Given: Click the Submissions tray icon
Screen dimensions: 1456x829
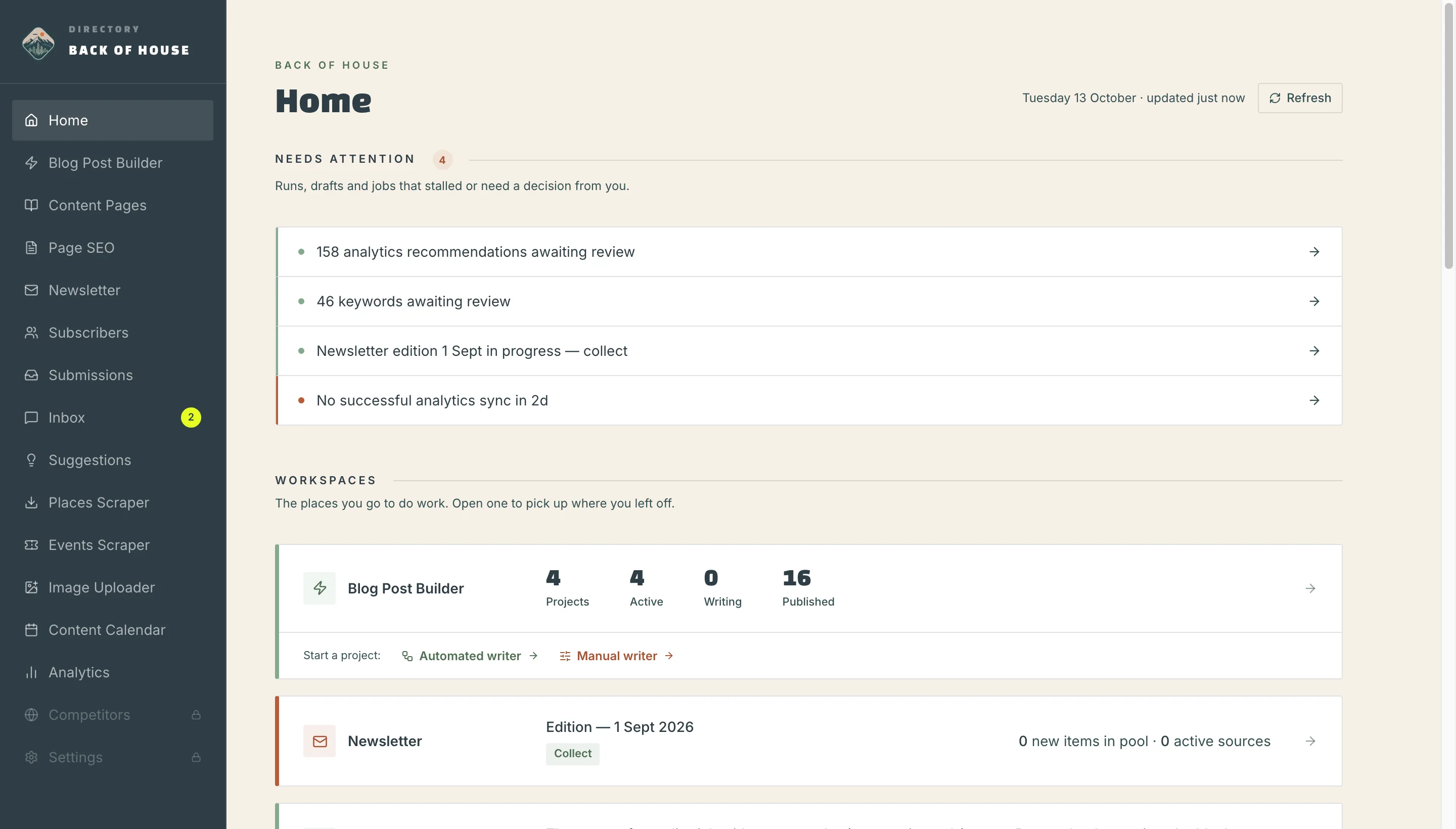Looking at the screenshot, I should (x=31, y=375).
